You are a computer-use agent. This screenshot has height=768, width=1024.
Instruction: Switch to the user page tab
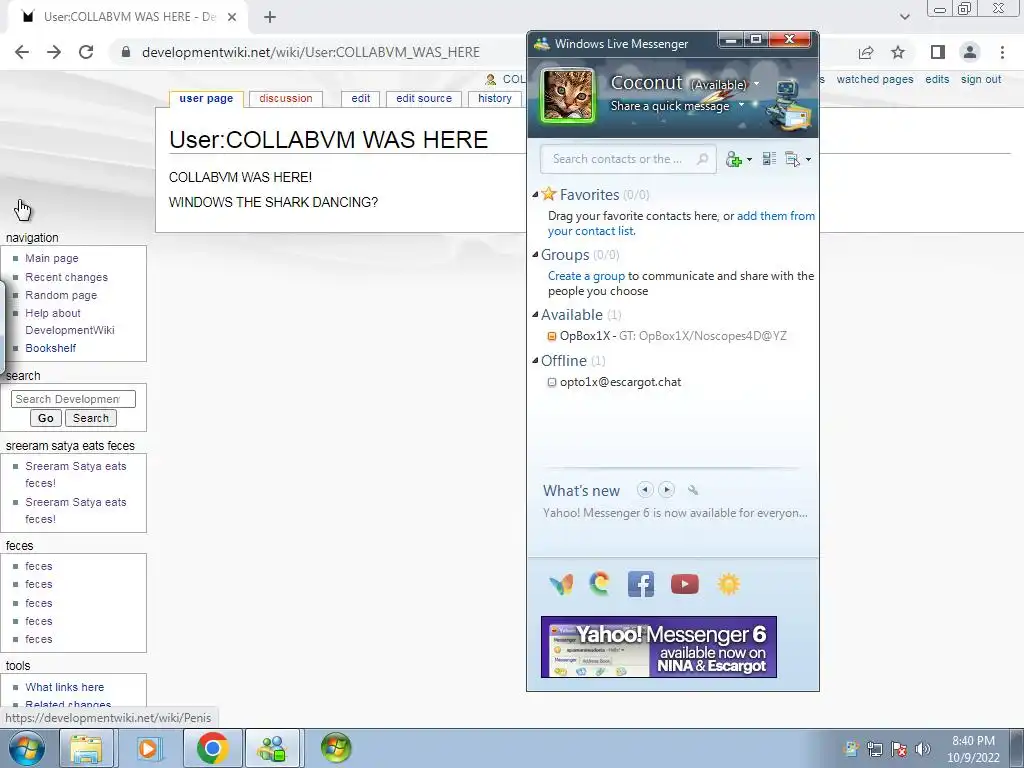point(206,99)
